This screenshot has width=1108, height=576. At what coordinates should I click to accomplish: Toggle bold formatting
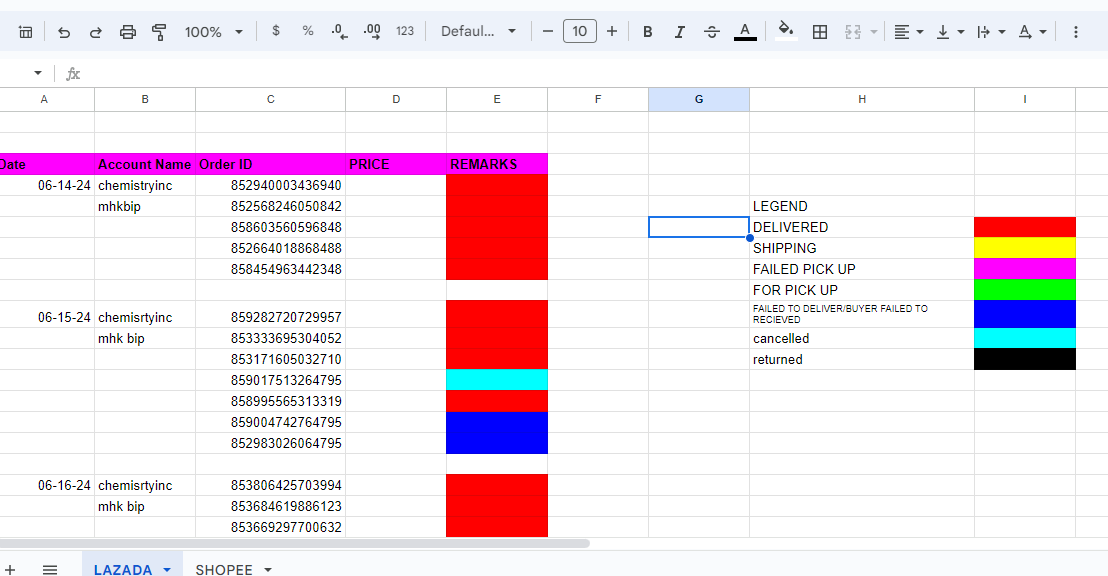point(647,32)
